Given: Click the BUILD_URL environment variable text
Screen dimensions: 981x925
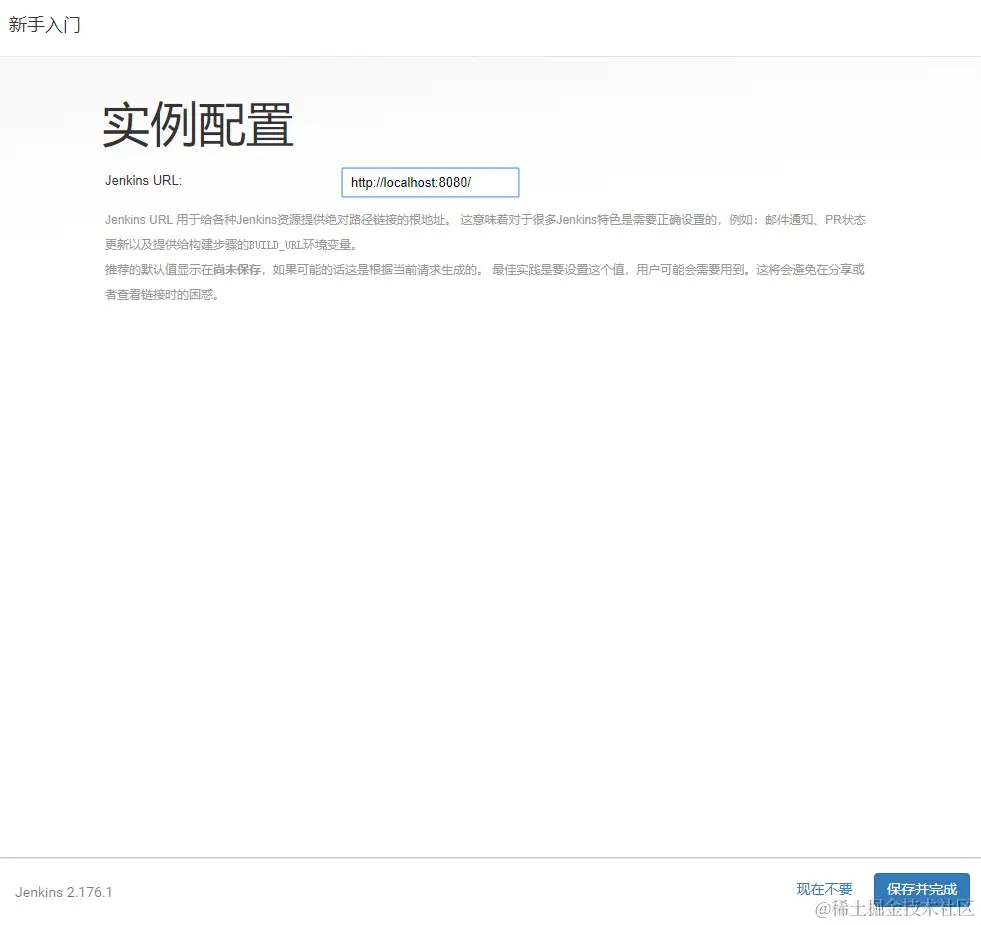Looking at the screenshot, I should click(275, 245).
